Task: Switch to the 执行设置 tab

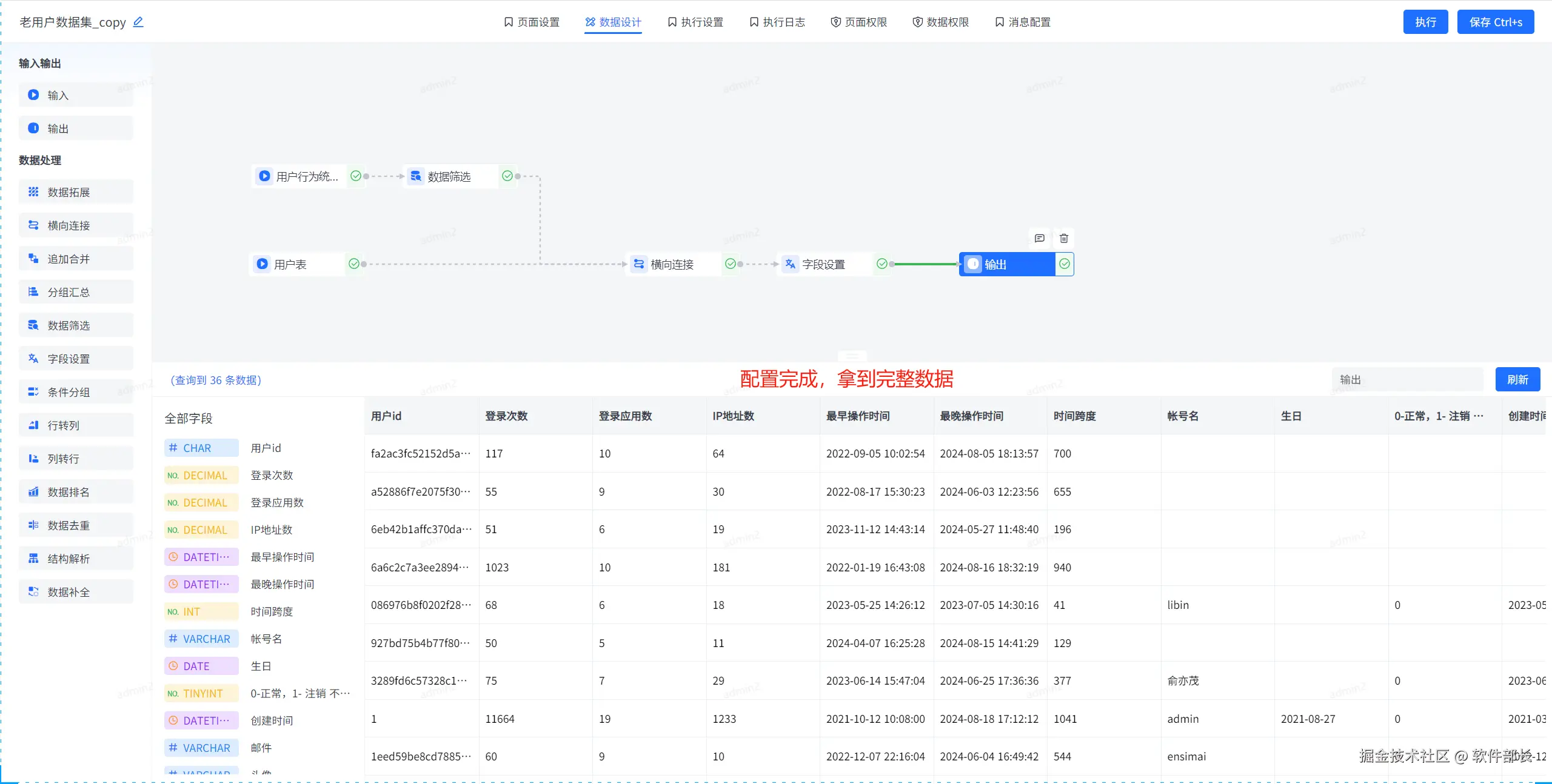Action: click(x=695, y=22)
